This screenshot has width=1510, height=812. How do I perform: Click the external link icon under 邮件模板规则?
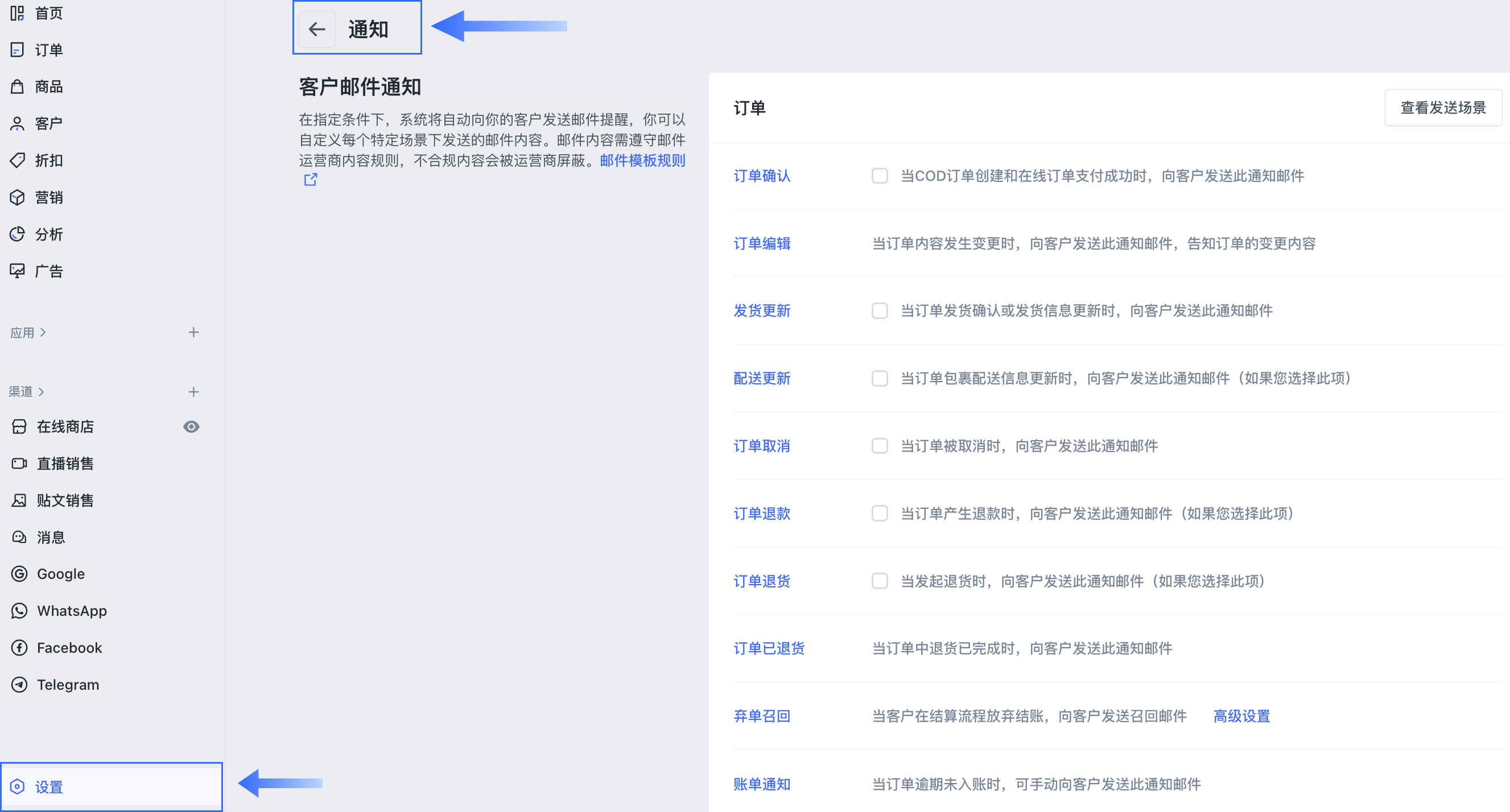click(x=311, y=180)
